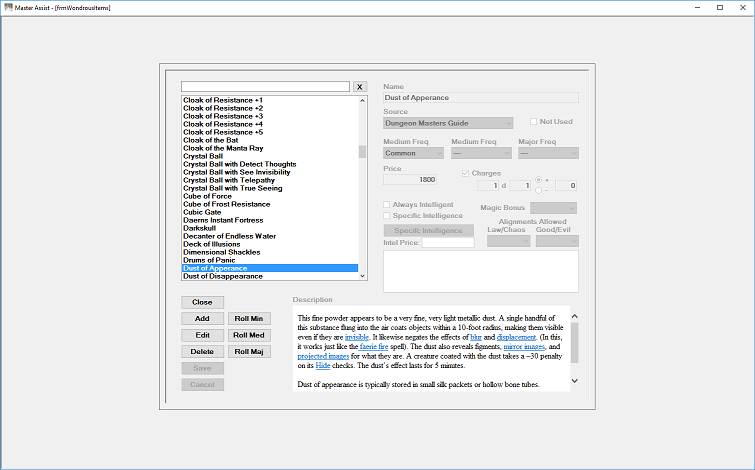The height and width of the screenshot is (470, 755).
Task: Click the Master Assist app icon in title bar
Action: click(x=8, y=7)
